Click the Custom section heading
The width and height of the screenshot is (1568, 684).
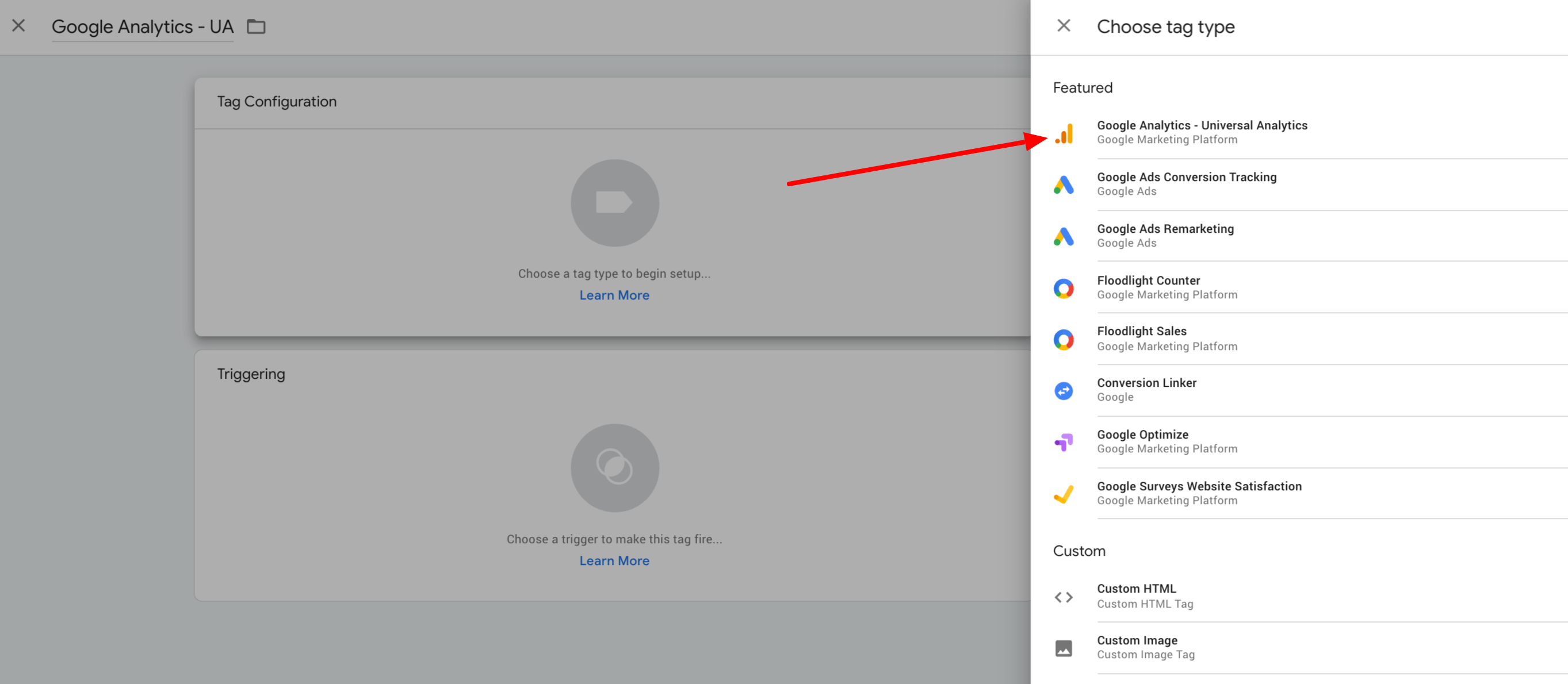click(x=1079, y=551)
